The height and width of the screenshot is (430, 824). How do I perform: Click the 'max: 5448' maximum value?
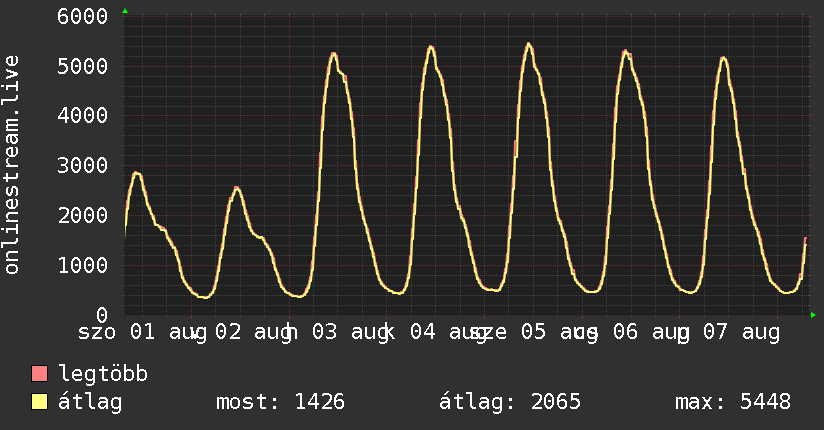click(x=733, y=402)
